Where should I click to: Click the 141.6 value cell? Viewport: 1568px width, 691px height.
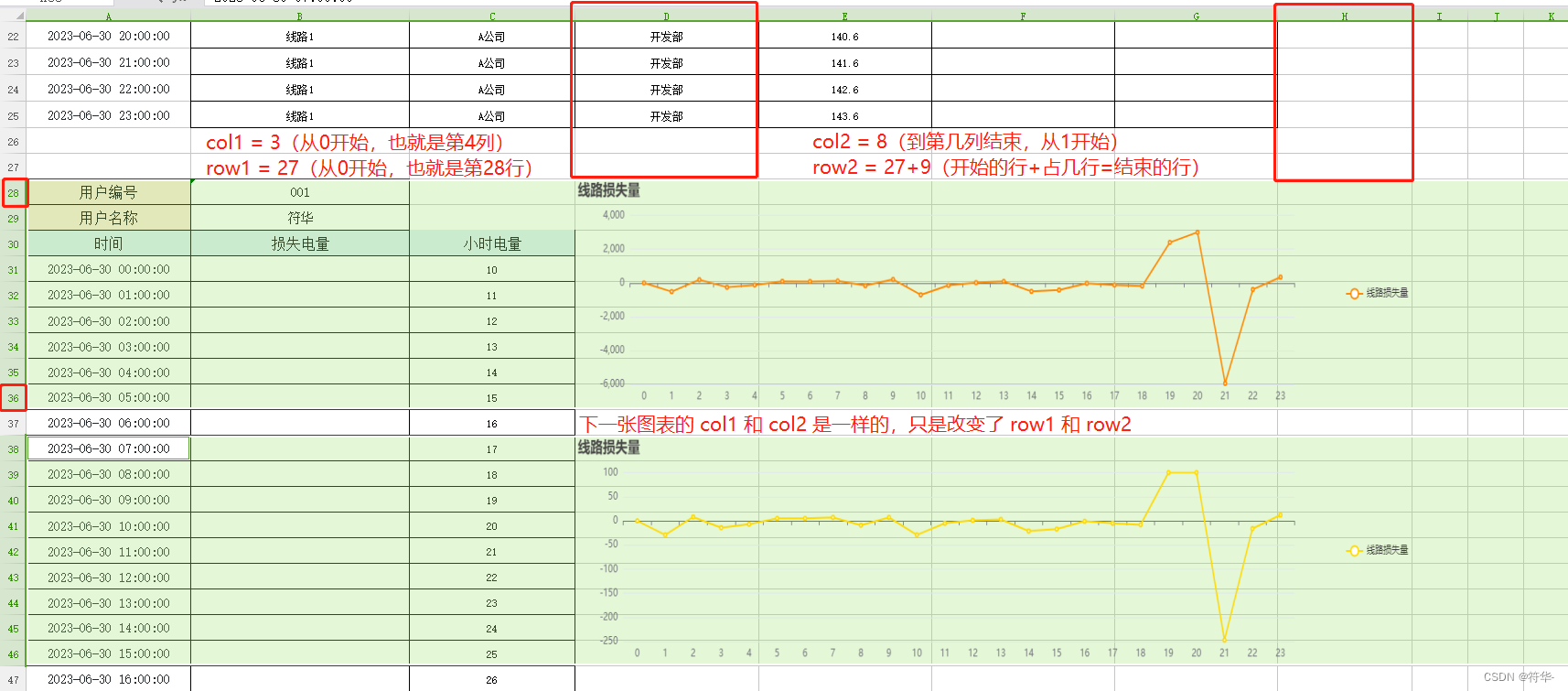coord(844,63)
